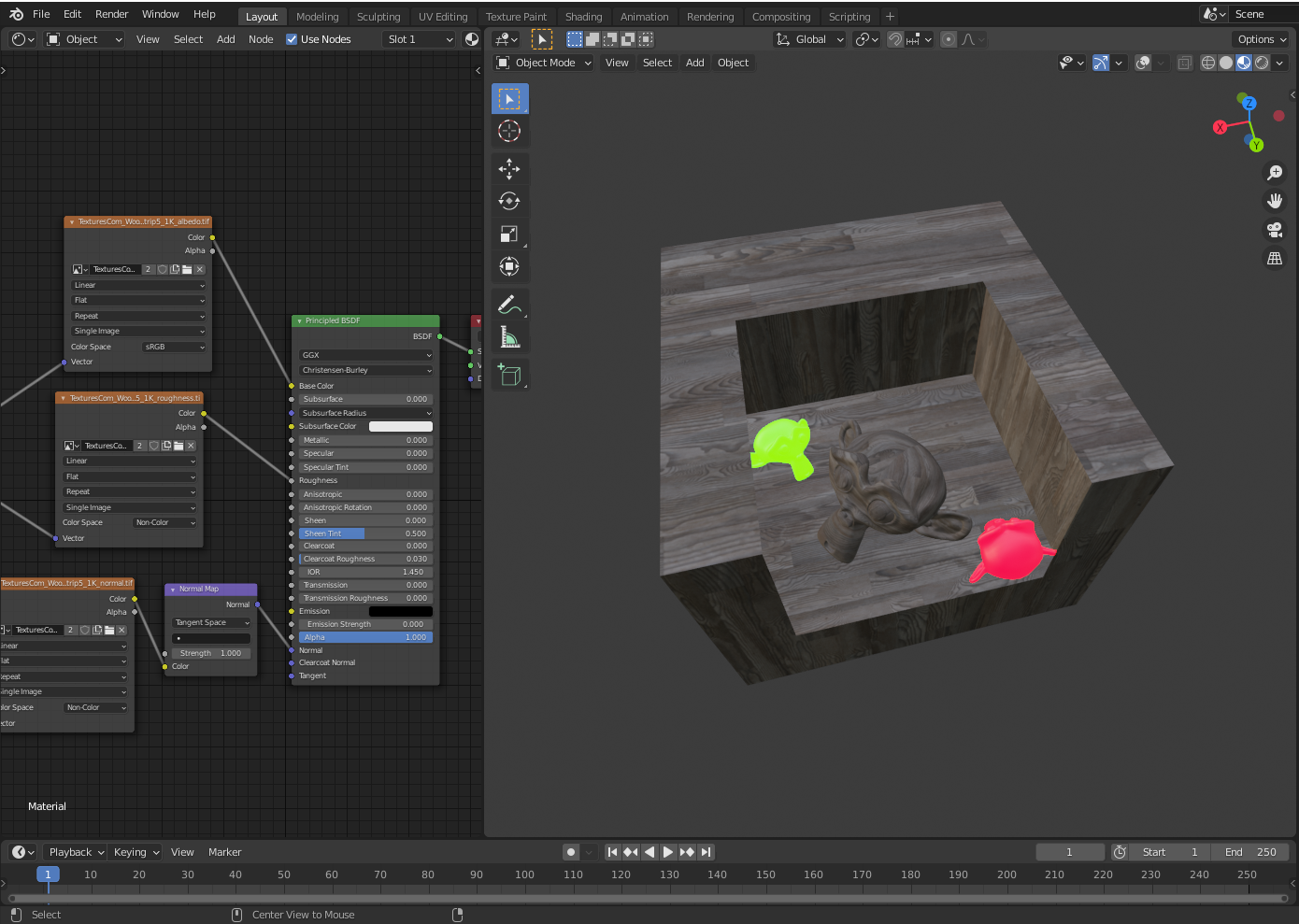
Task: Jump to the first frame
Action: coord(612,852)
